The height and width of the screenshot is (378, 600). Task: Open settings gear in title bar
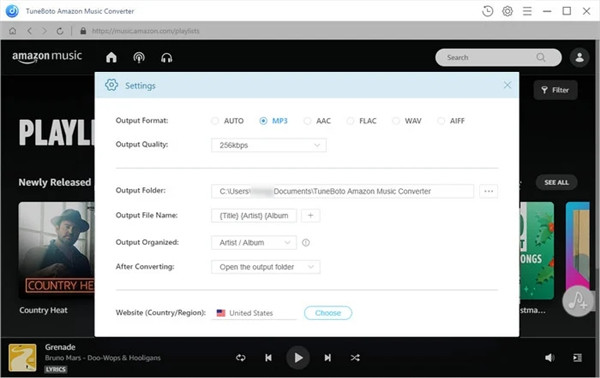507,11
